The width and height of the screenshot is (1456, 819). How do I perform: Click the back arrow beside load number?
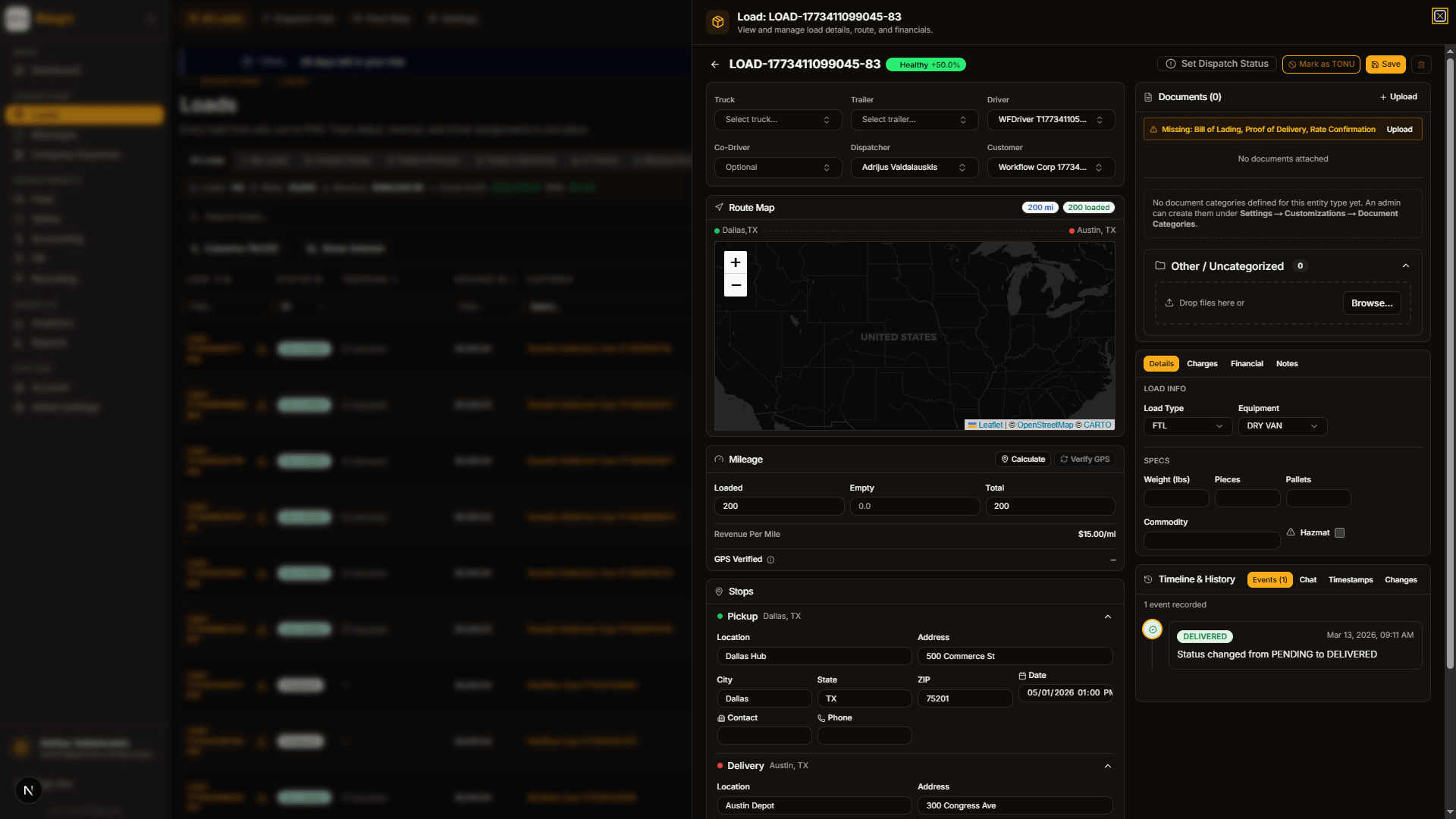coord(715,64)
